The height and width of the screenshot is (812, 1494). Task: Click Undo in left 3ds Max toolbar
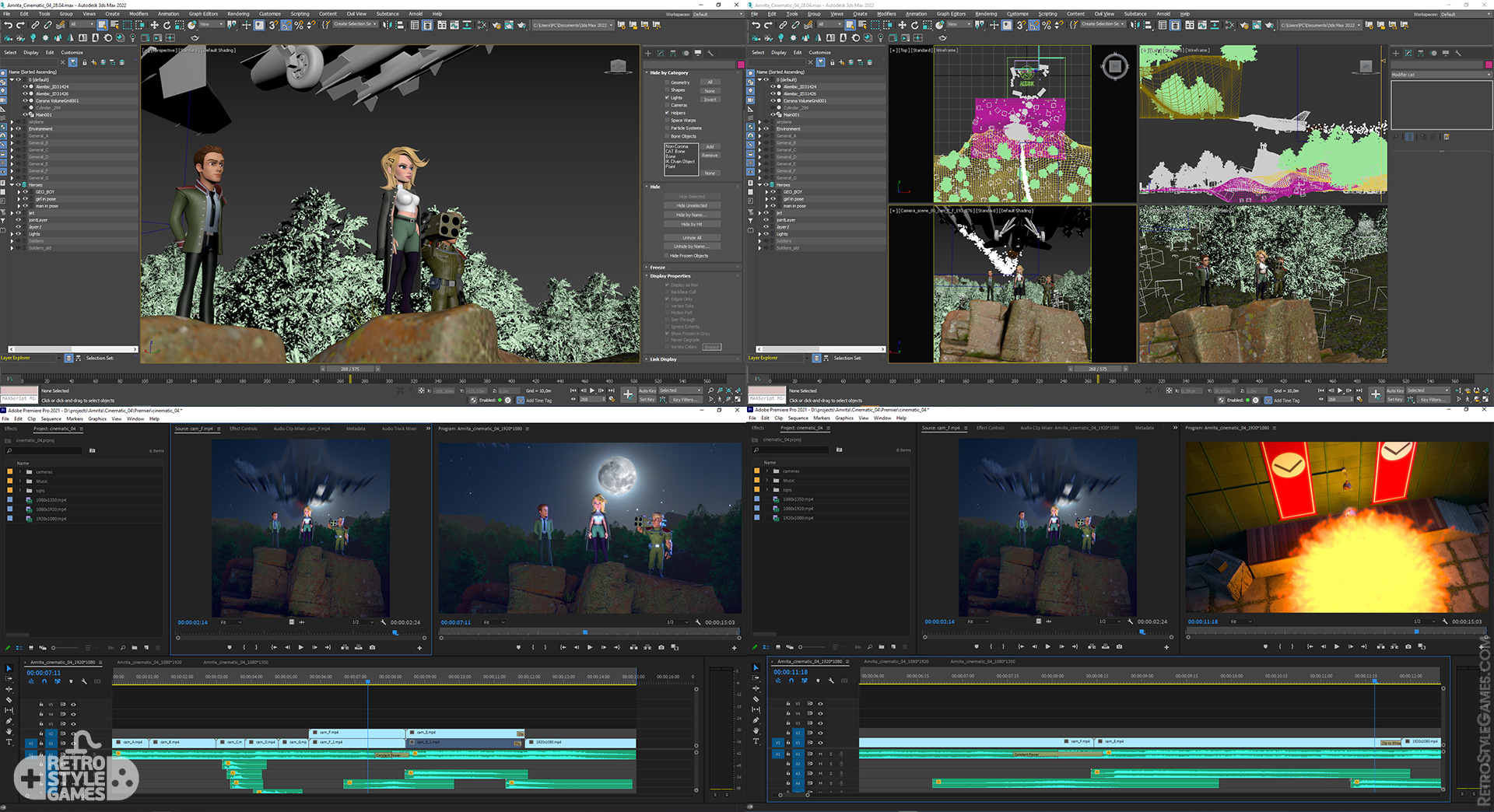coord(7,25)
